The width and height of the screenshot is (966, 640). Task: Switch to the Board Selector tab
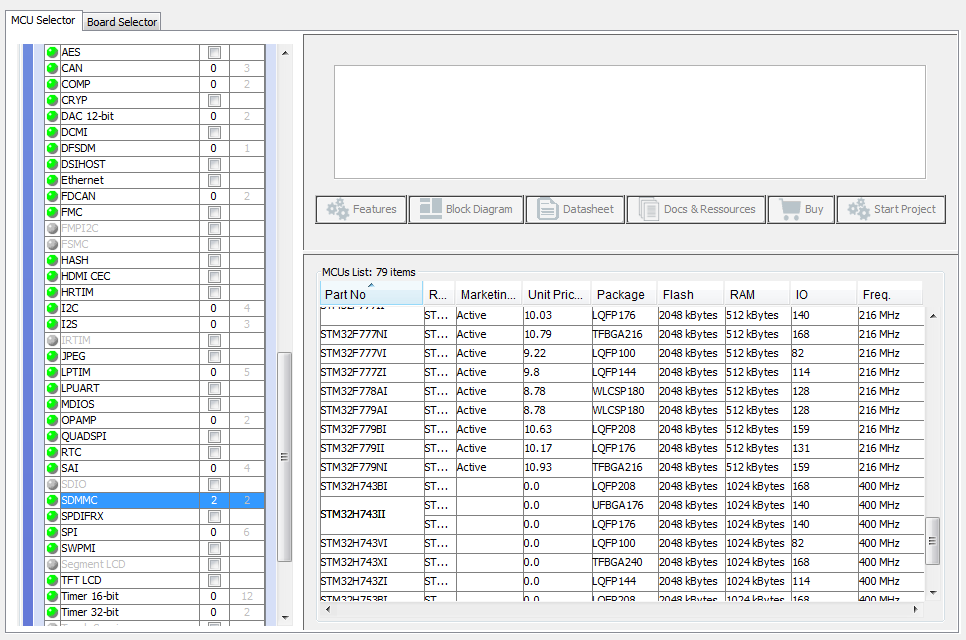[122, 22]
